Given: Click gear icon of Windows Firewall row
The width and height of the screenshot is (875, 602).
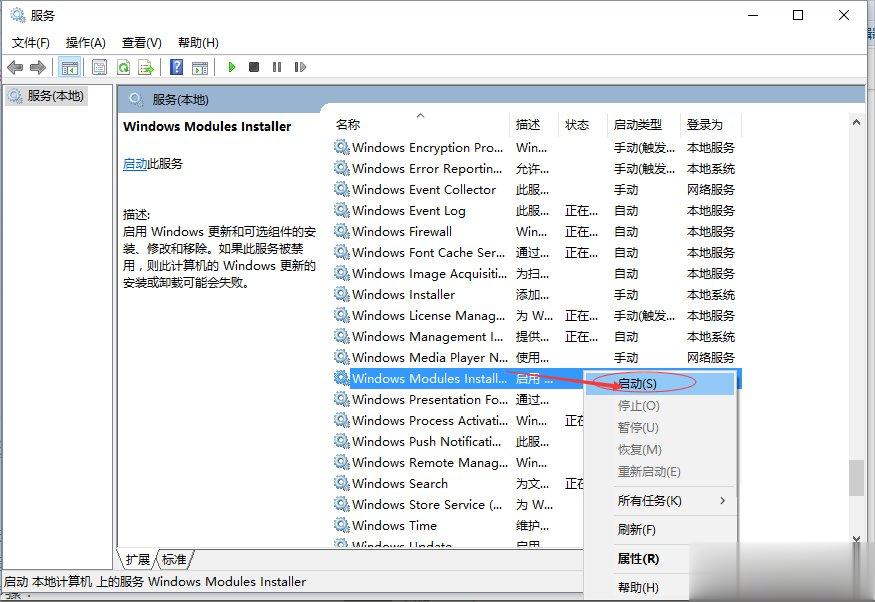Looking at the screenshot, I should pyautogui.click(x=342, y=231).
